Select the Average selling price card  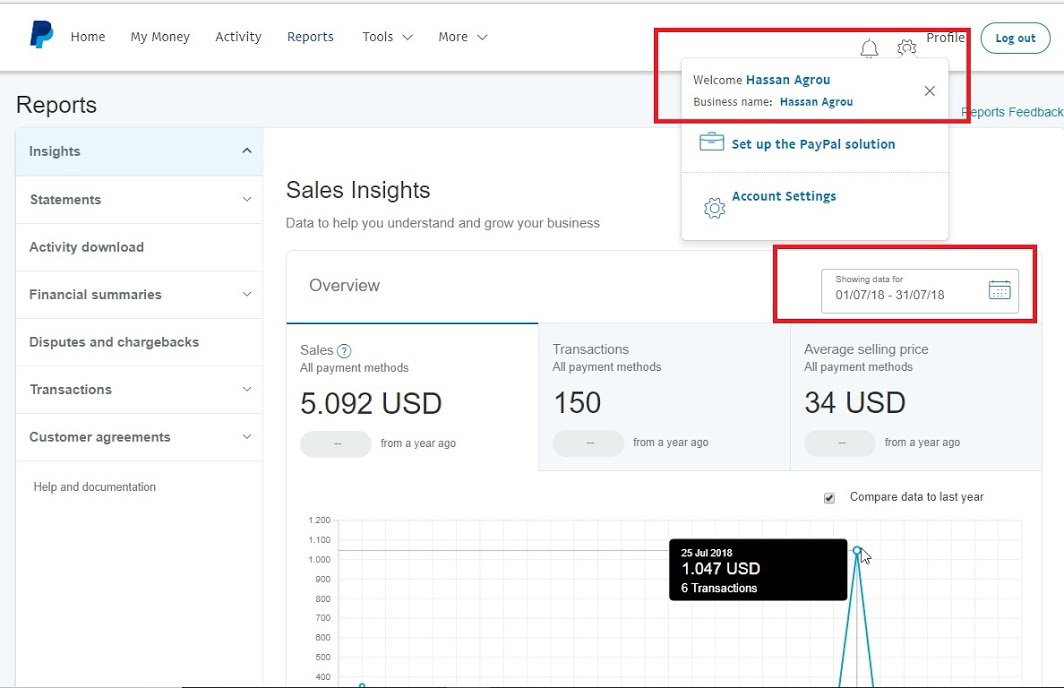point(916,397)
